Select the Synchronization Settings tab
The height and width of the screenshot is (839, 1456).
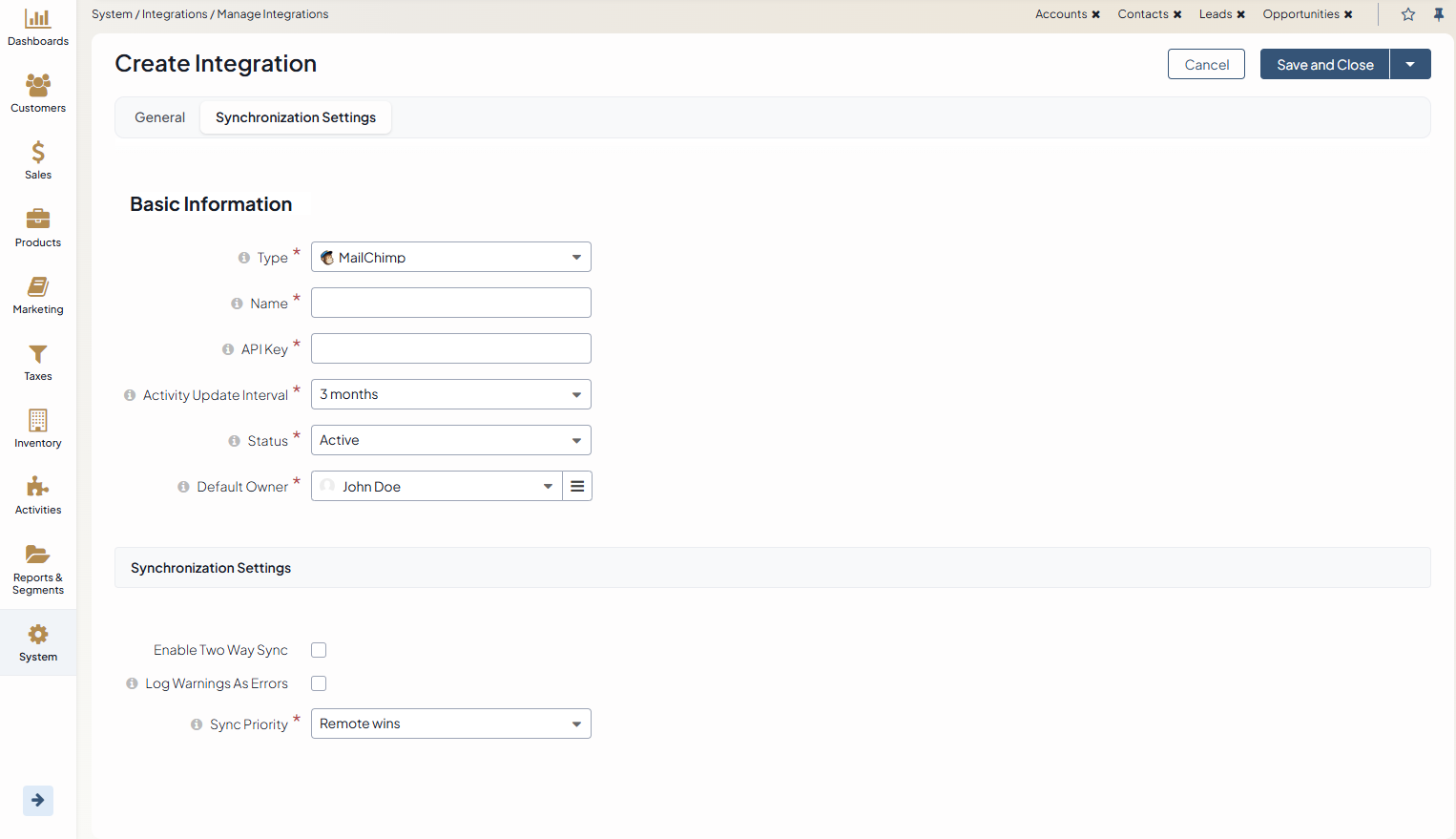coord(296,117)
